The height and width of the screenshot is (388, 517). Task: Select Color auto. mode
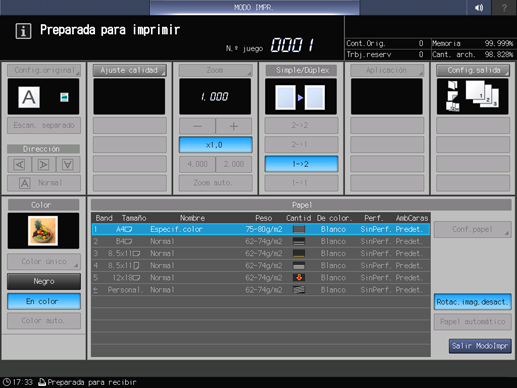coord(44,321)
